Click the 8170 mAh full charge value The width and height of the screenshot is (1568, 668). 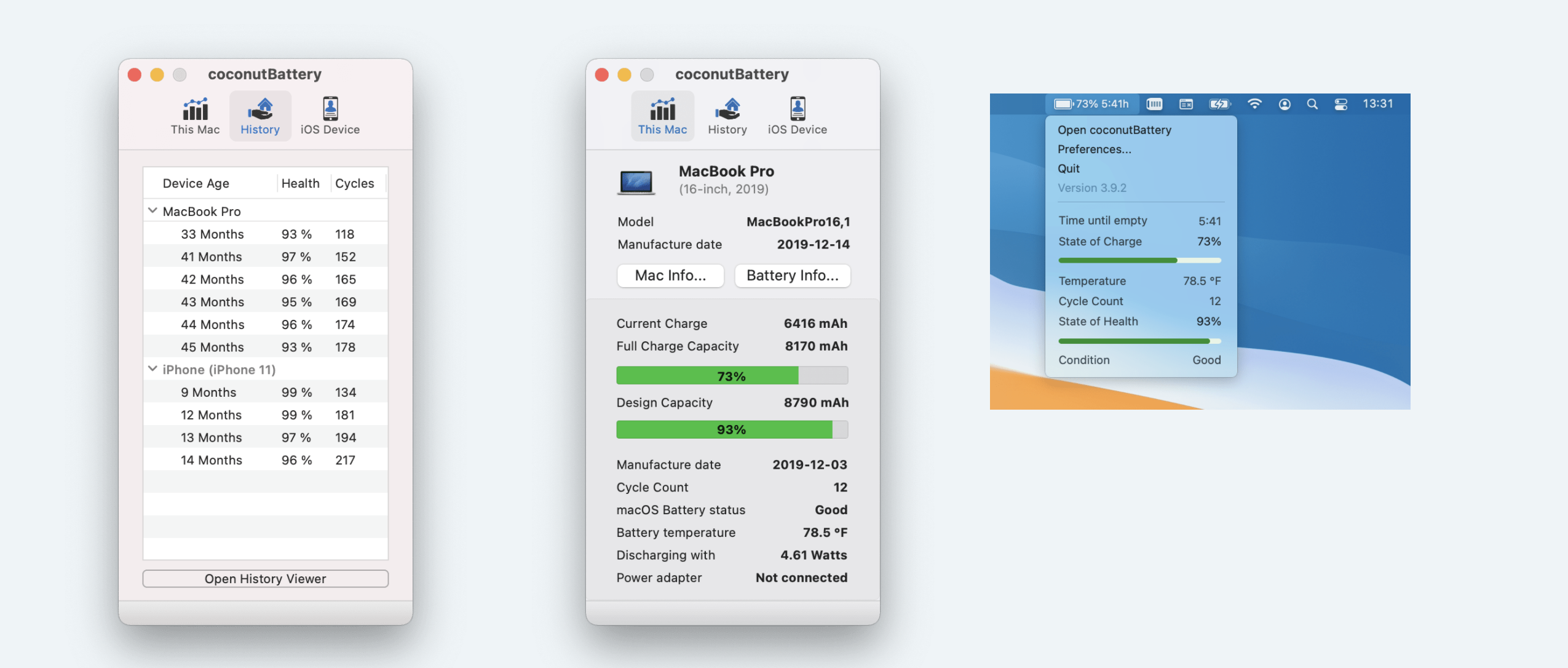pyautogui.click(x=816, y=346)
